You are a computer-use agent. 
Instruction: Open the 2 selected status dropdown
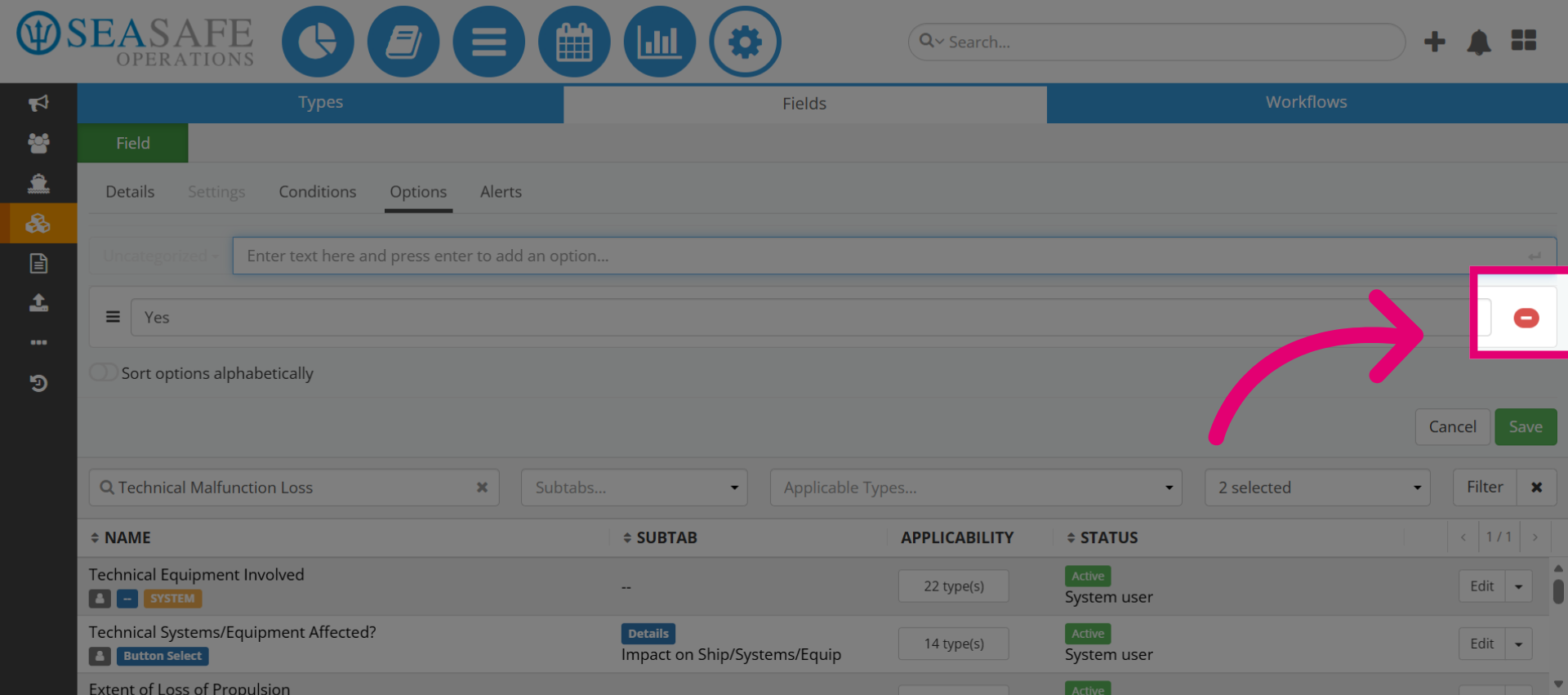click(1316, 488)
